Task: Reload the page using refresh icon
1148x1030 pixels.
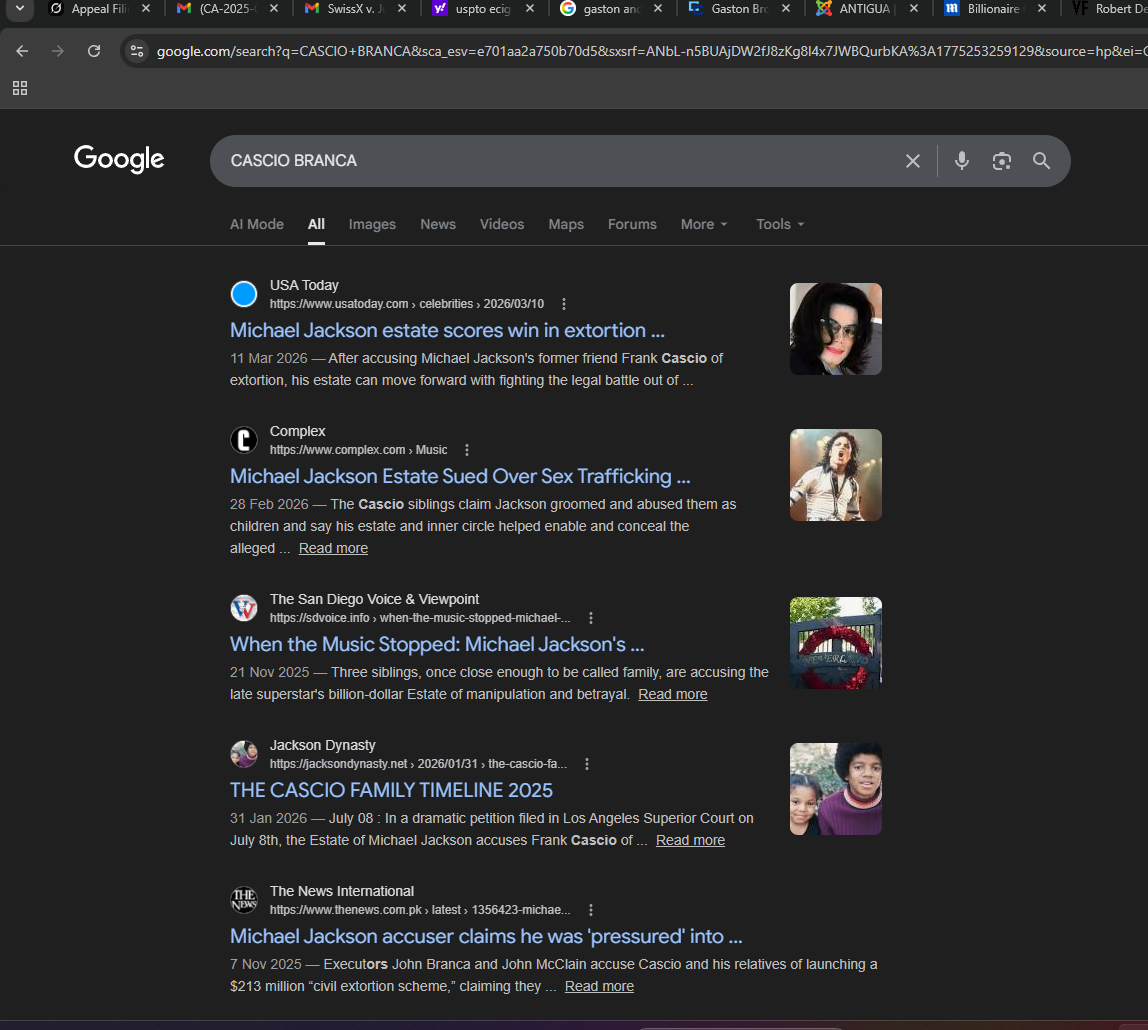Action: (94, 51)
